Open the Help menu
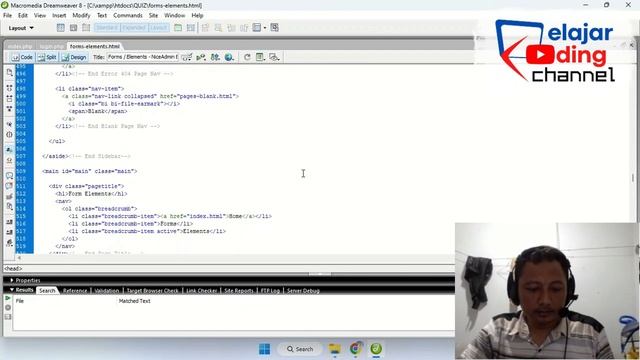640x360 pixels. click(x=197, y=16)
